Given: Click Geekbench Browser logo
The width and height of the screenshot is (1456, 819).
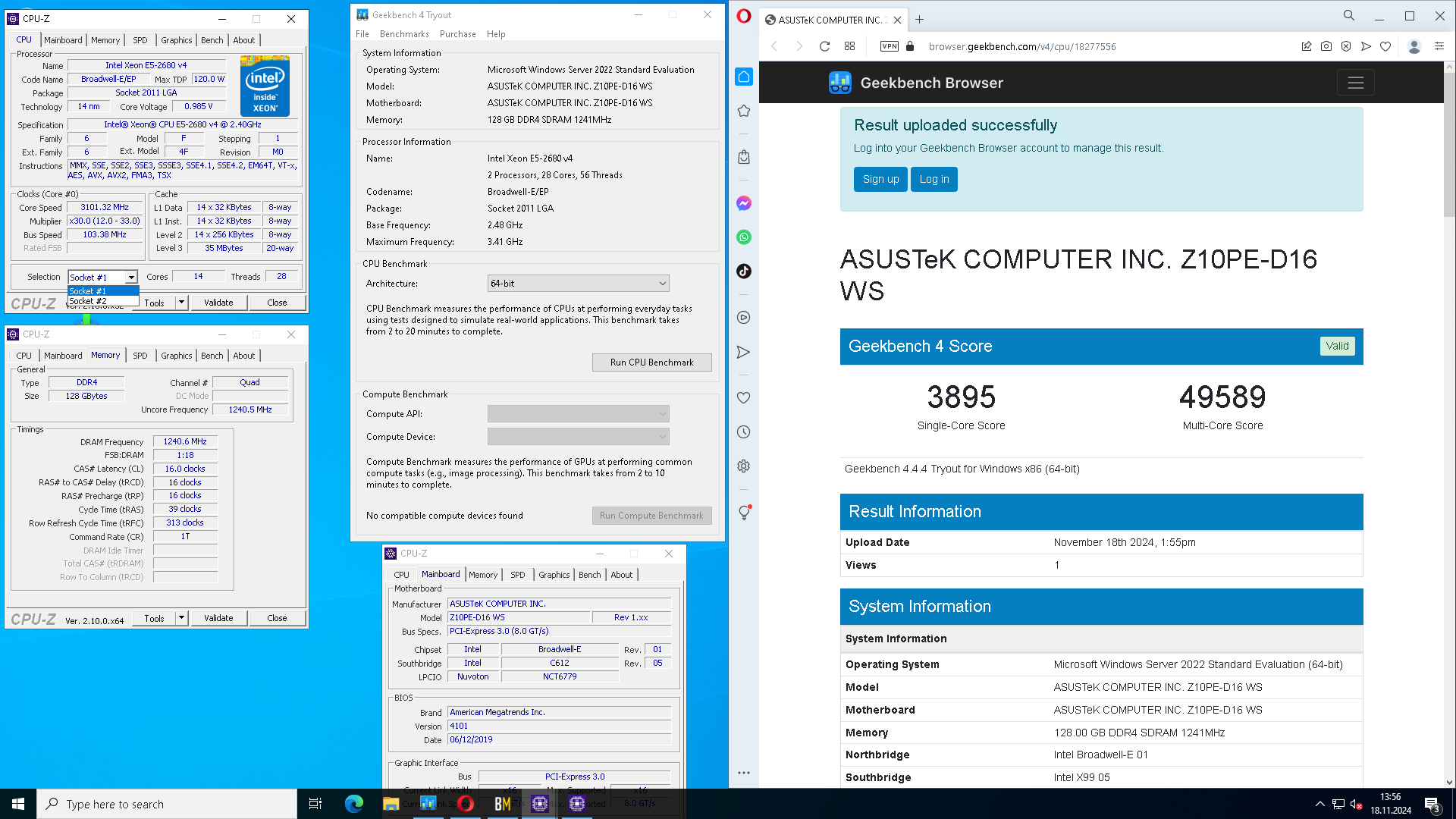Looking at the screenshot, I should click(916, 83).
